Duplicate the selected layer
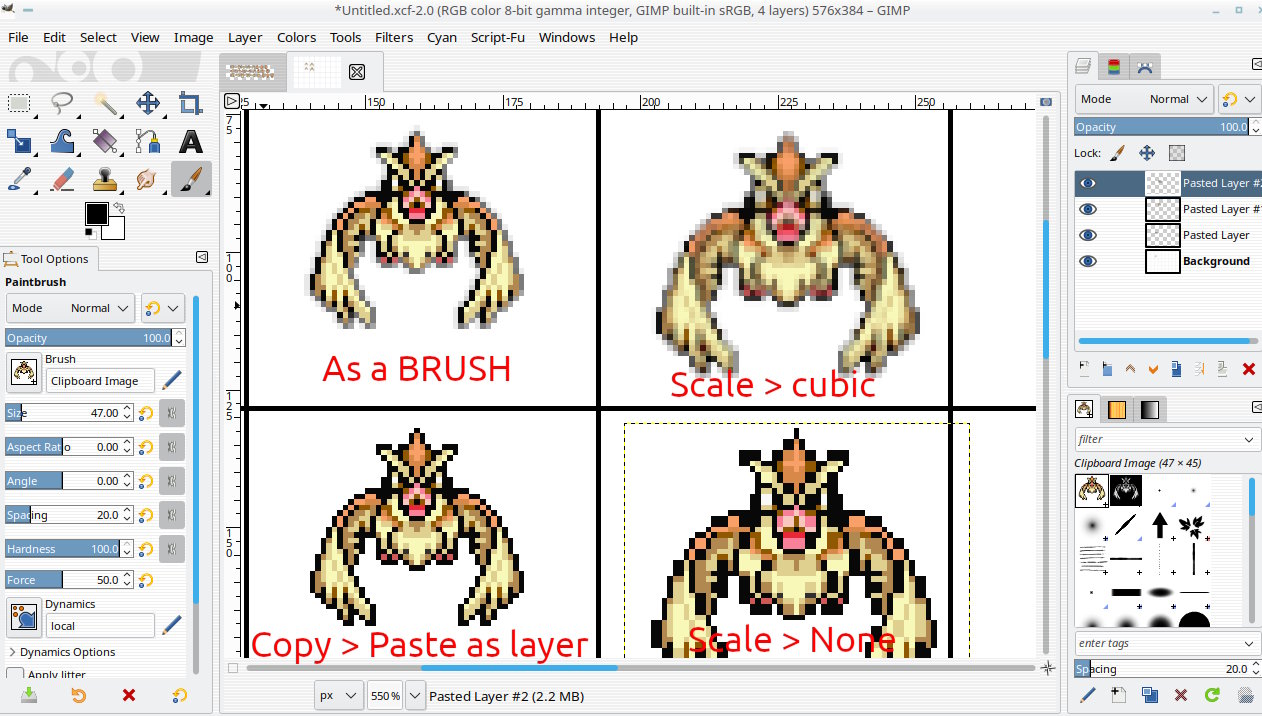Screen dimensions: 1262x716 [1175, 369]
